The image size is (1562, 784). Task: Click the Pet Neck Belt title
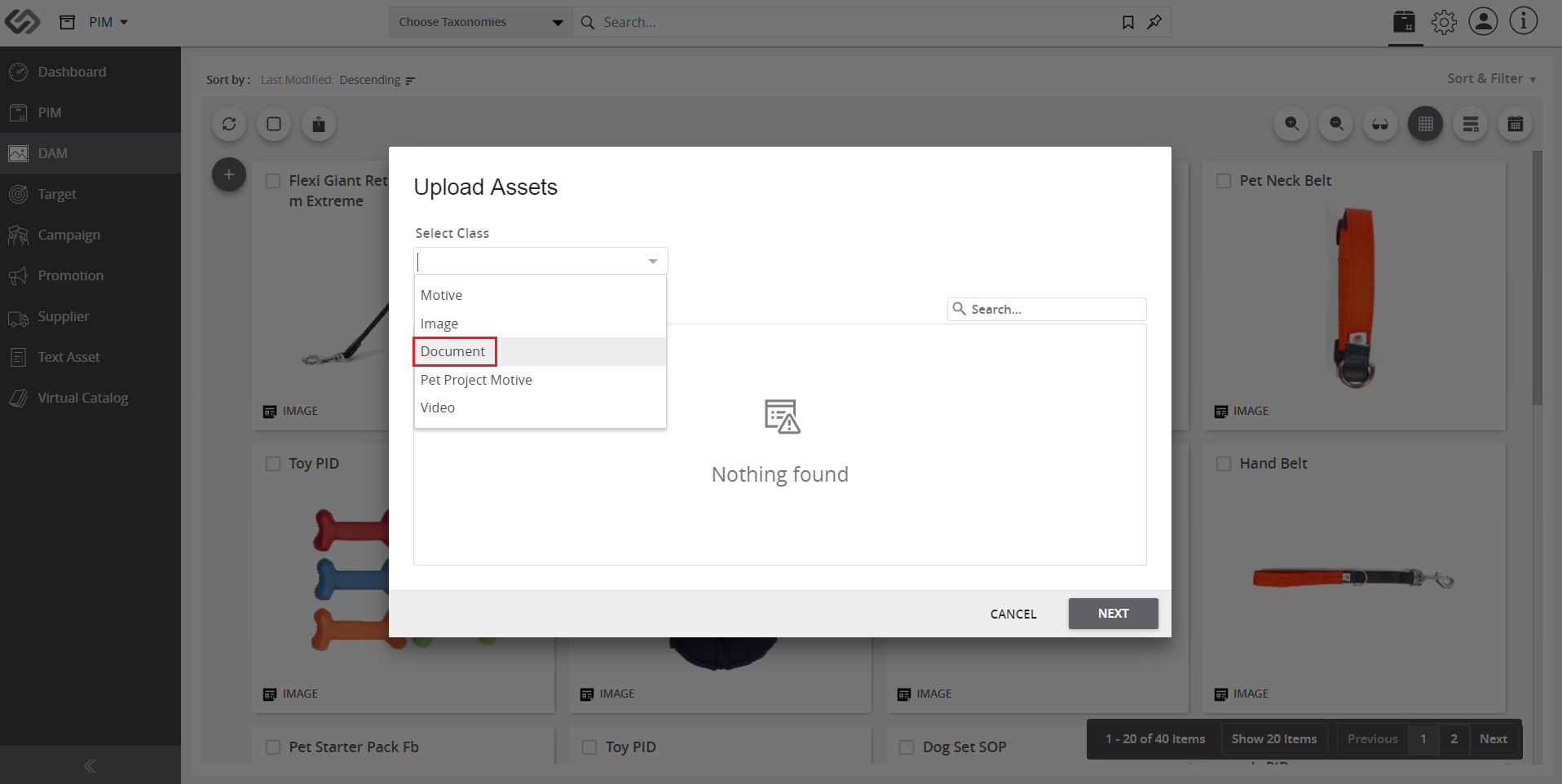pyautogui.click(x=1286, y=181)
